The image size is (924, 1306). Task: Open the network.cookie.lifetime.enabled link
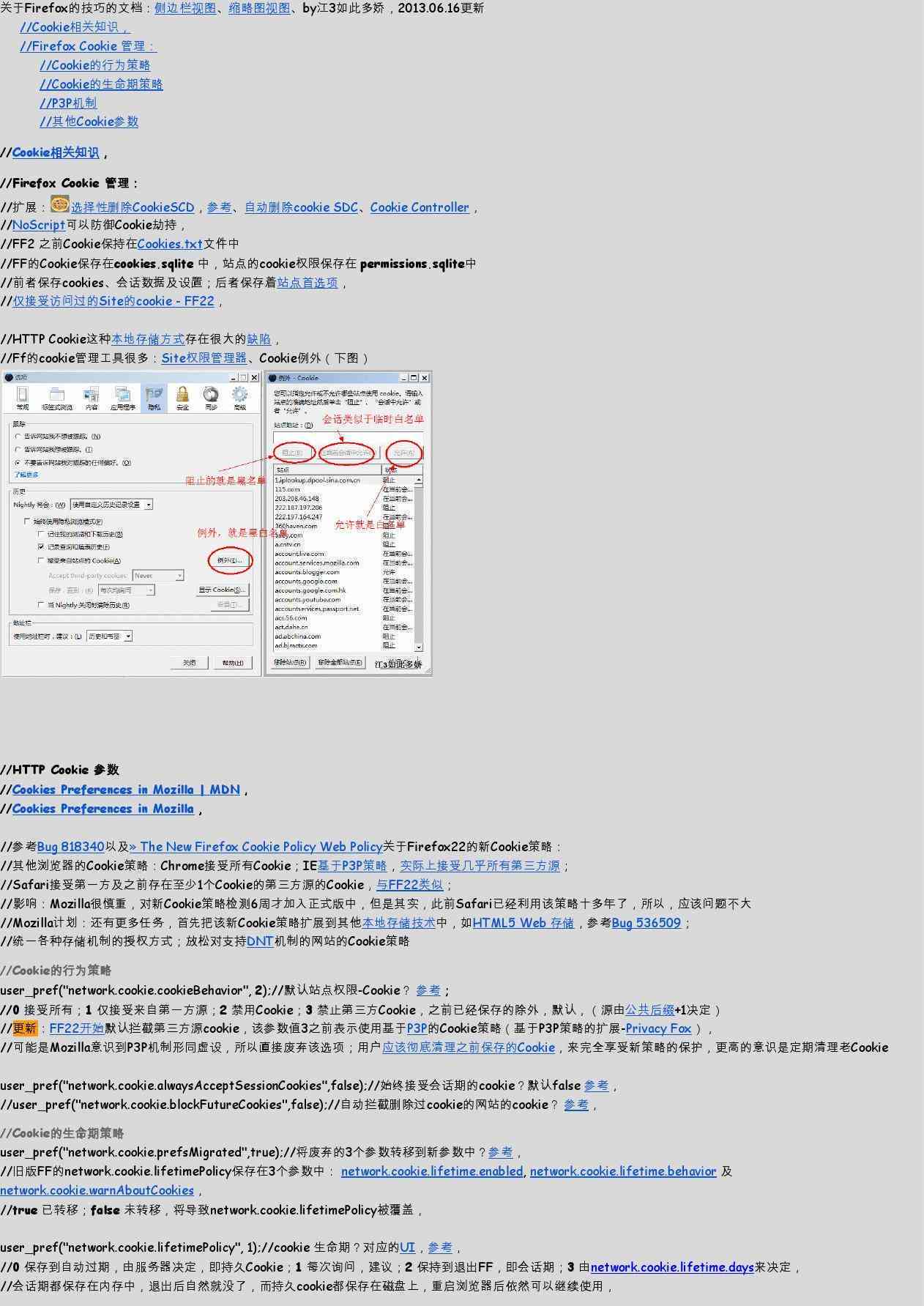[432, 1171]
